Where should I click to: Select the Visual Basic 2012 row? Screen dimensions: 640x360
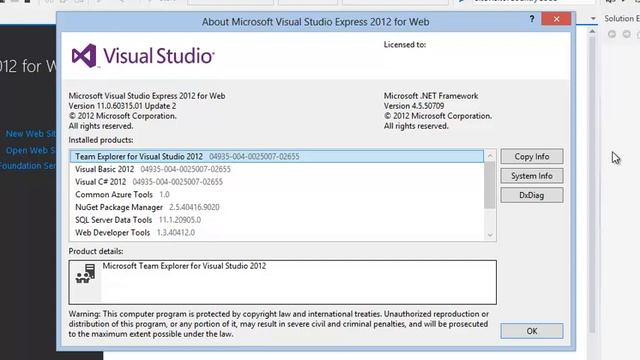tap(277, 169)
